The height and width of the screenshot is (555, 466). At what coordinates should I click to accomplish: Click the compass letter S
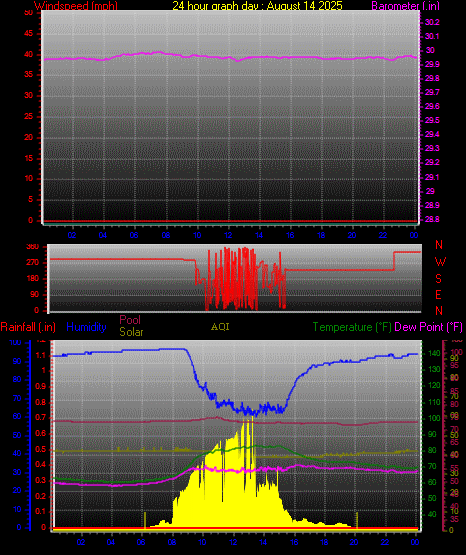coord(438,279)
